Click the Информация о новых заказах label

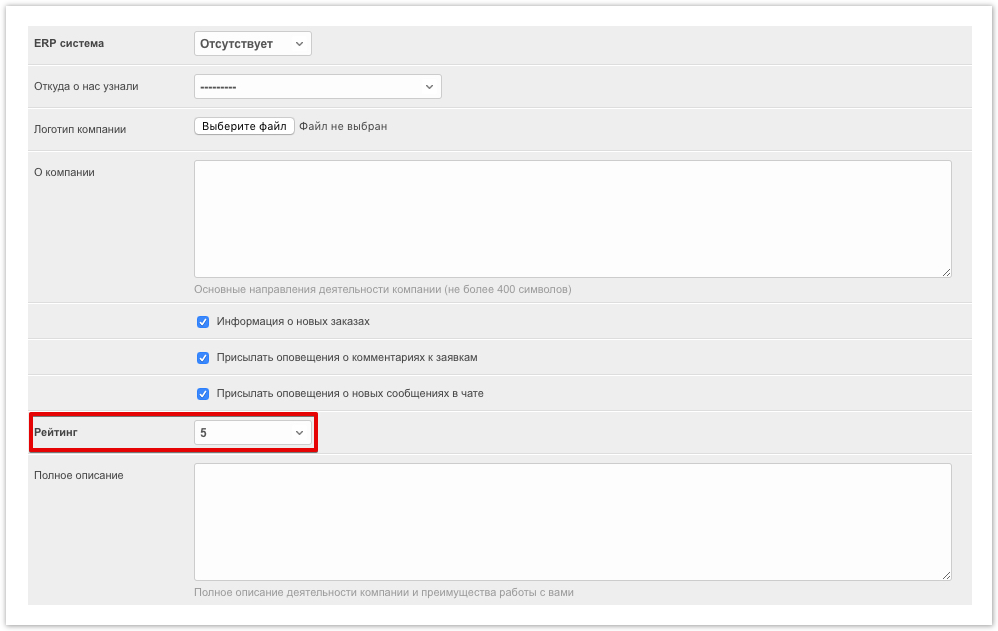click(x=293, y=322)
